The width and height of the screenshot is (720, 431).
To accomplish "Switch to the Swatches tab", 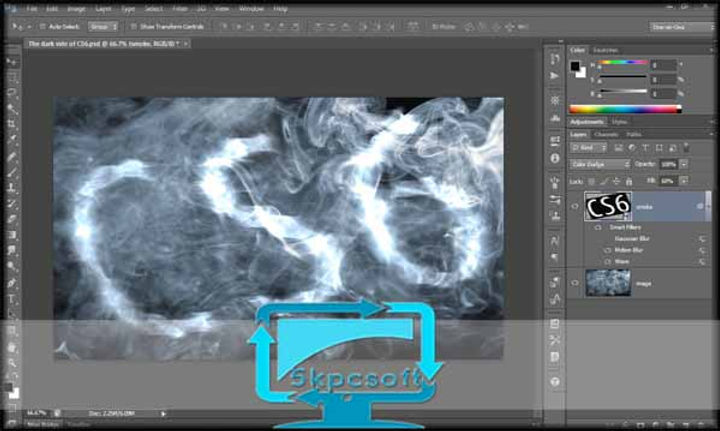I will (605, 50).
